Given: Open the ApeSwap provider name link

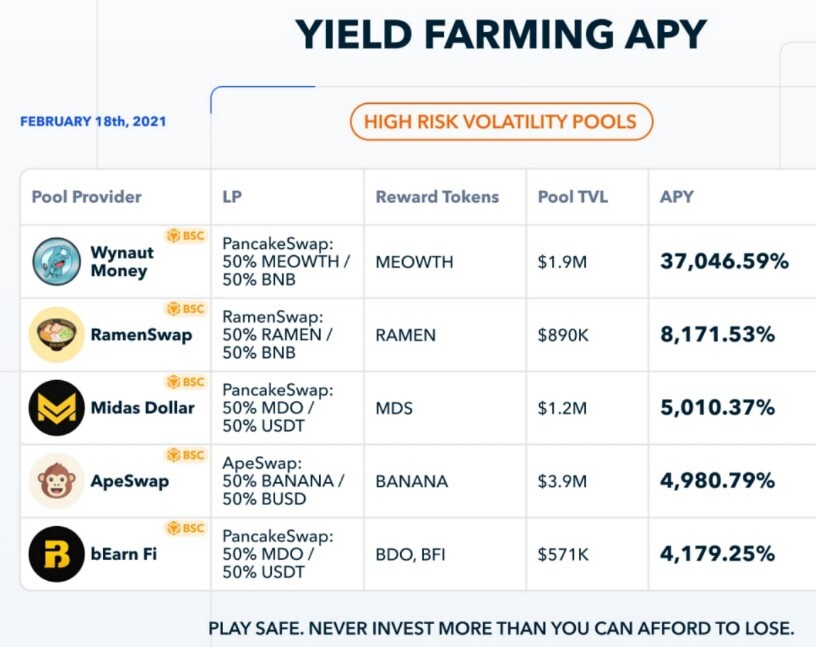Looking at the screenshot, I should [130, 481].
